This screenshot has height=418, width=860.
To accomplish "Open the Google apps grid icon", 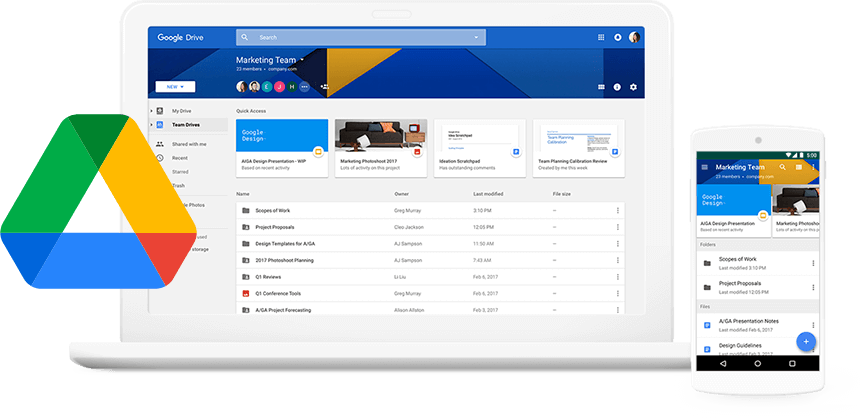I will [x=601, y=37].
